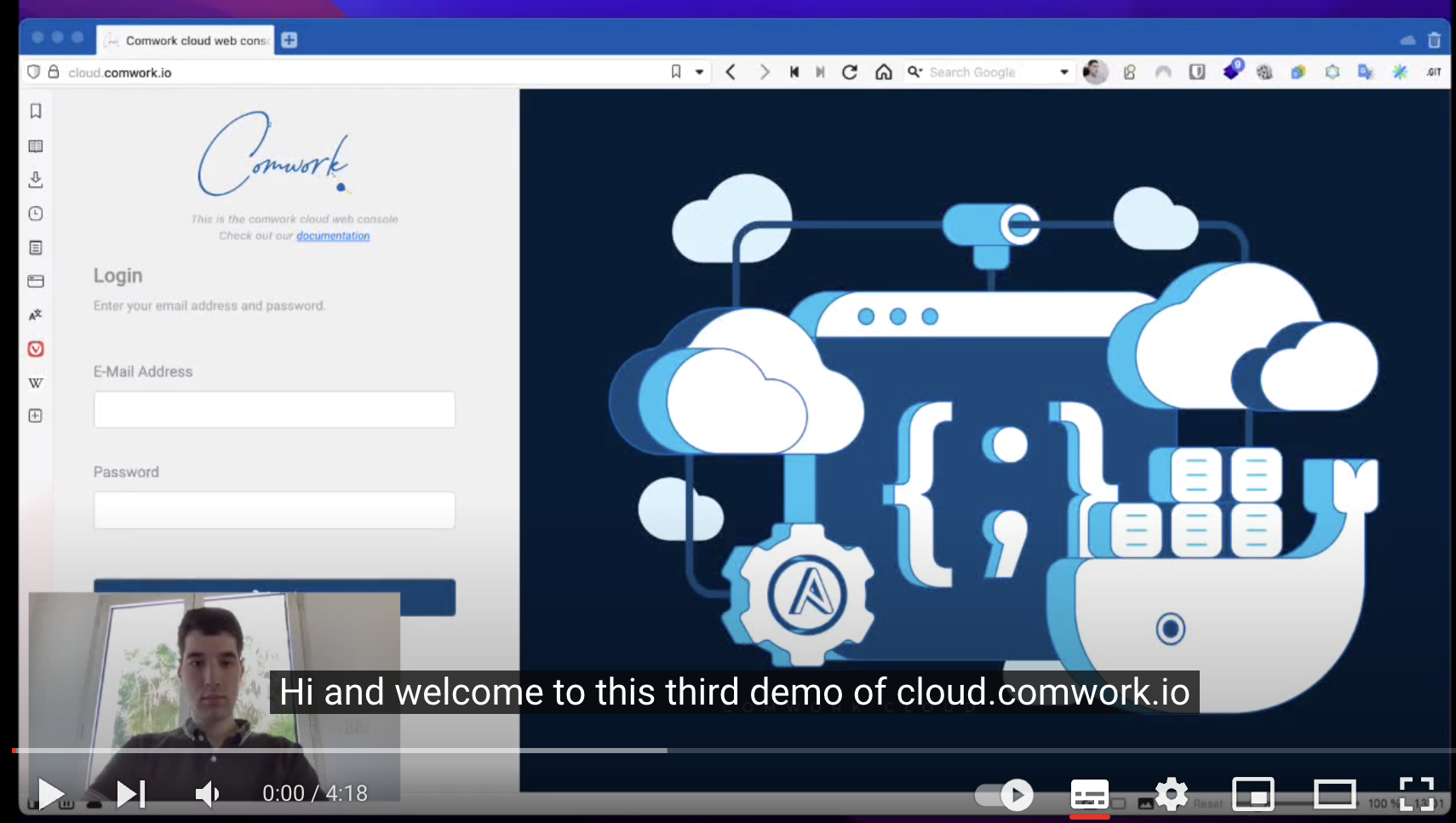The height and width of the screenshot is (823, 1456).
Task: Click the 0:00 / 4:18 time display
Action: (315, 793)
